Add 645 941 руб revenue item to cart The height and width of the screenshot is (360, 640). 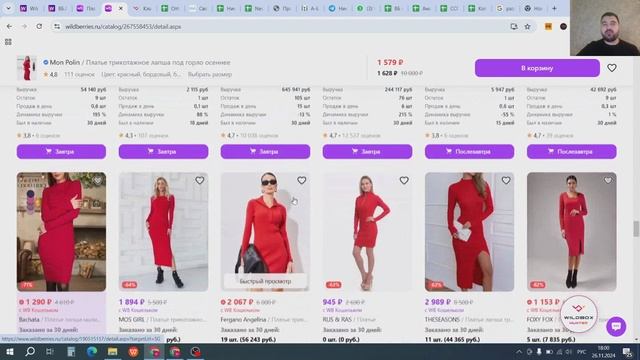pyautogui.click(x=265, y=151)
